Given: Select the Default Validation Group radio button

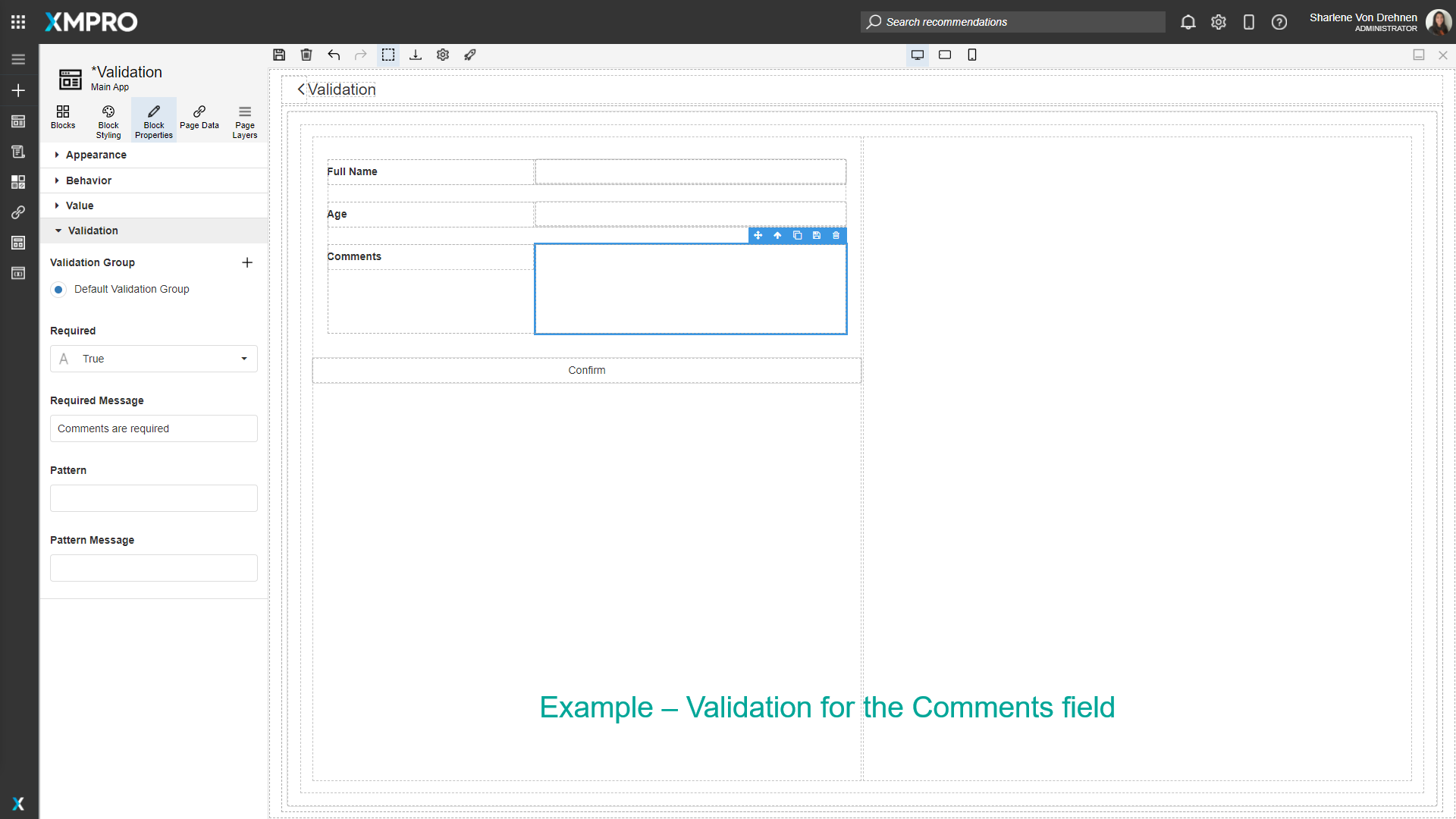Looking at the screenshot, I should coord(58,290).
